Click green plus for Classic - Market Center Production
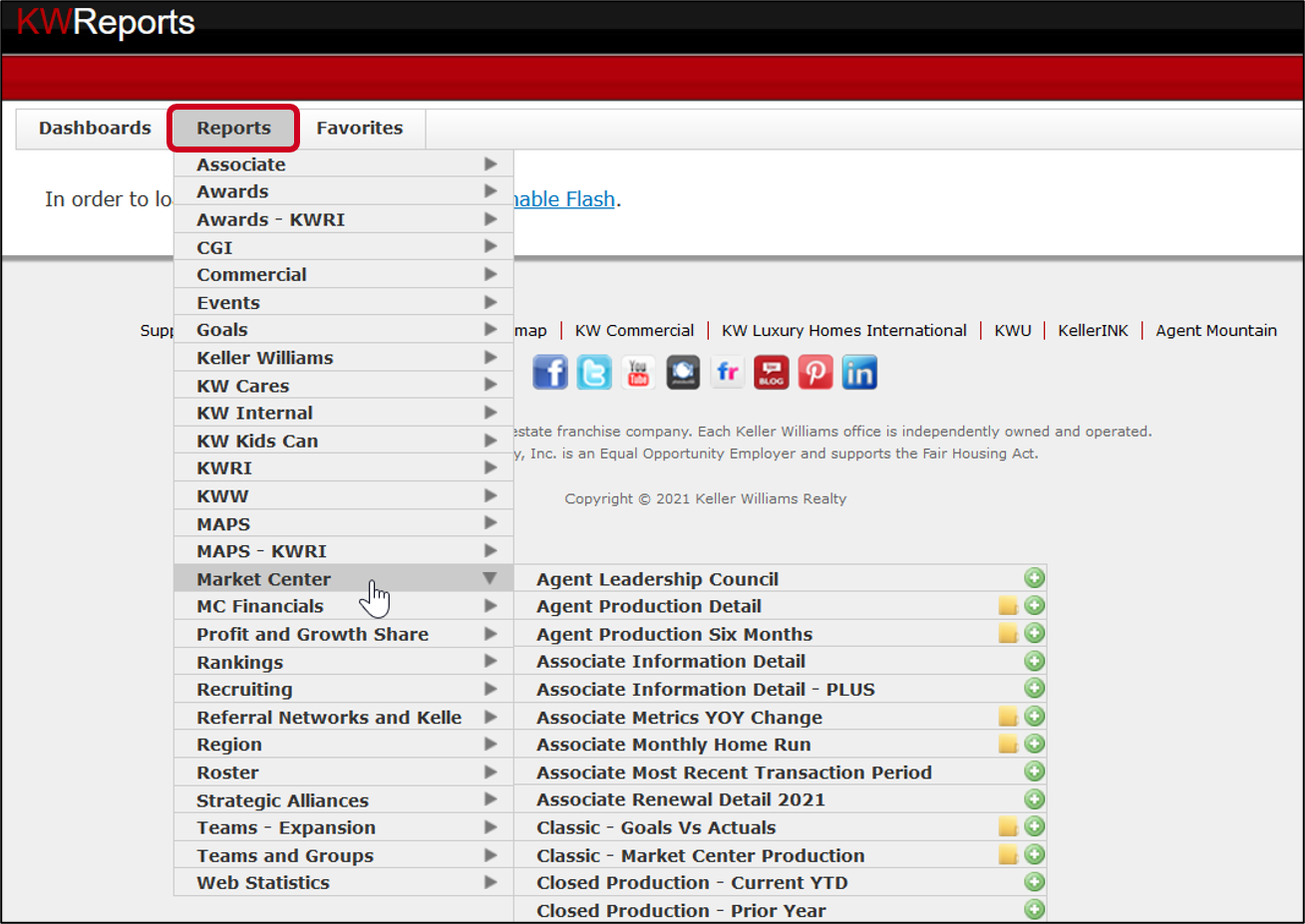Viewport: 1305px width, 924px height. tap(1035, 854)
